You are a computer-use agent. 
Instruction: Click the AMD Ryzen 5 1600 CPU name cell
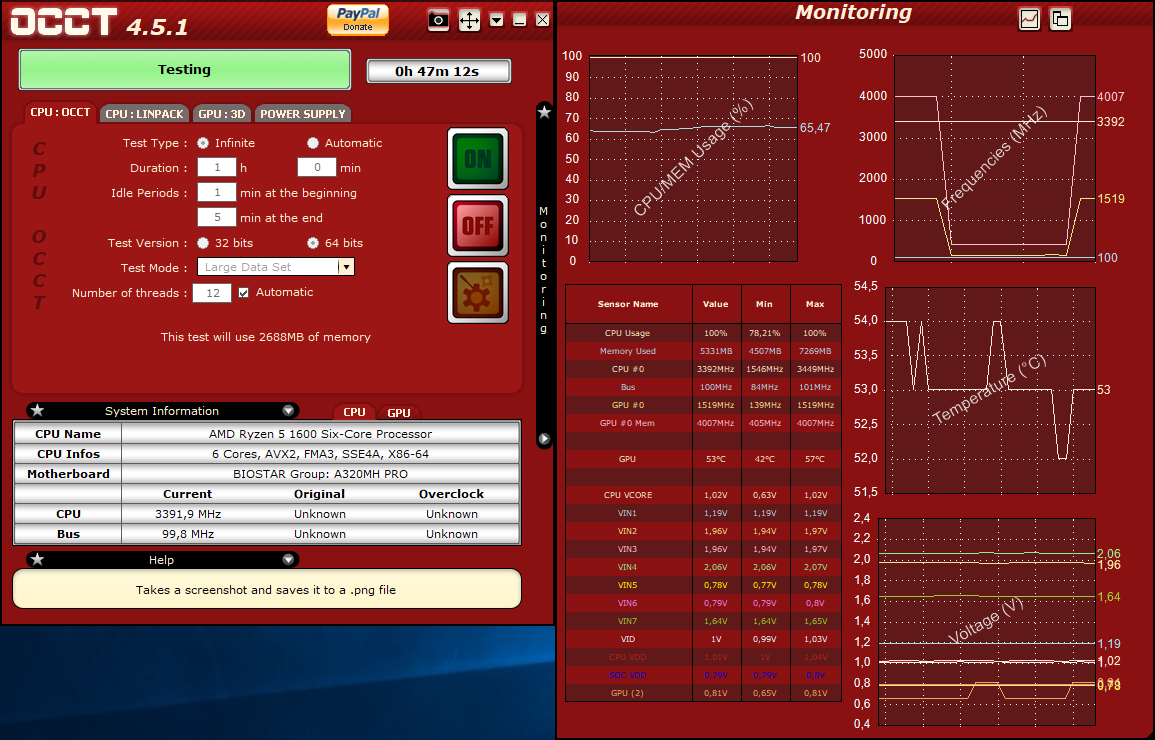(320, 434)
